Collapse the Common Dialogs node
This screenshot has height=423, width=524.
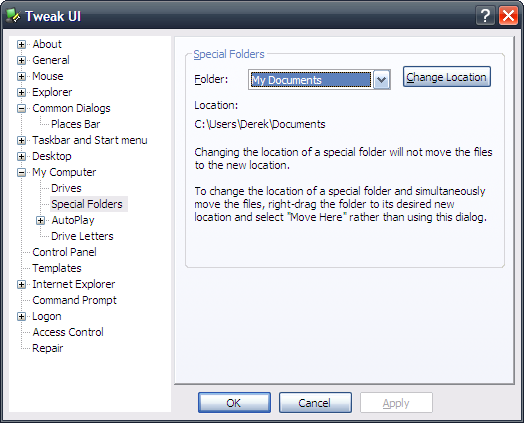click(x=21, y=109)
